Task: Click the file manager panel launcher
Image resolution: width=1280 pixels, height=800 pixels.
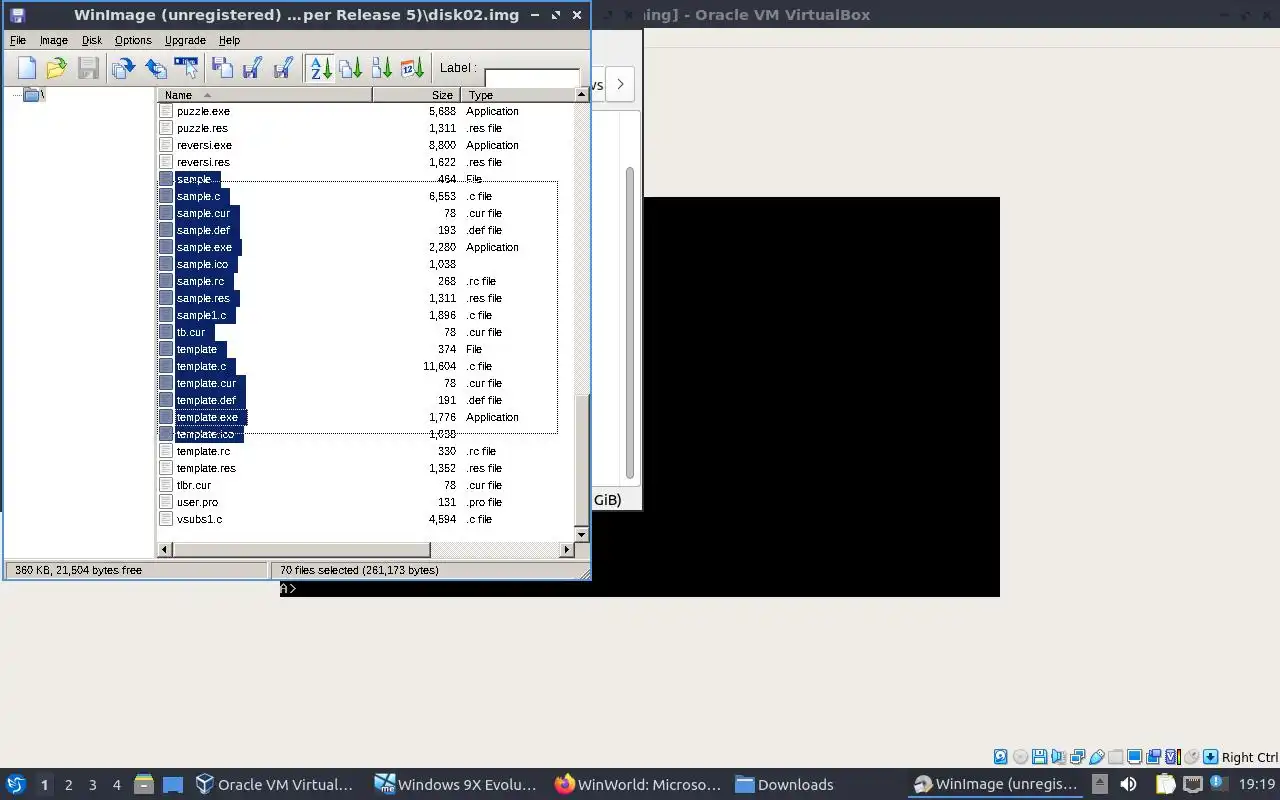Action: tap(143, 784)
